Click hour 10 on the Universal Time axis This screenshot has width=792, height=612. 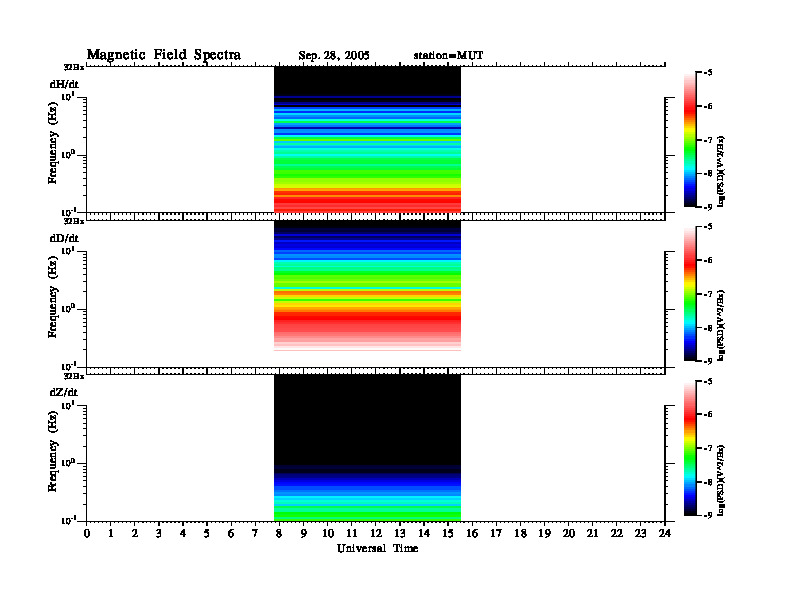pos(328,534)
